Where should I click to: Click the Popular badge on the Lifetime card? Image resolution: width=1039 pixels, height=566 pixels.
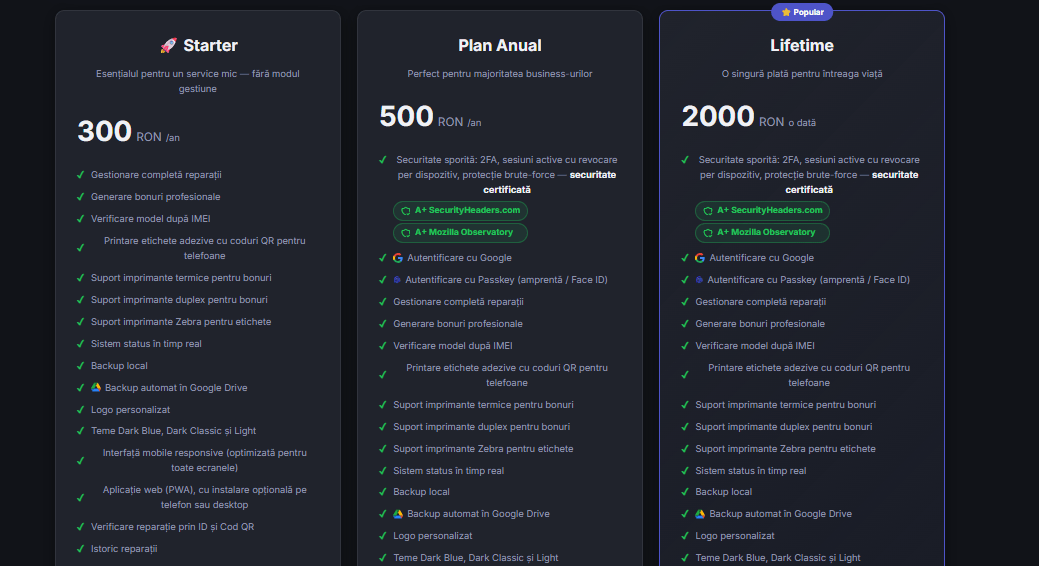tap(802, 12)
